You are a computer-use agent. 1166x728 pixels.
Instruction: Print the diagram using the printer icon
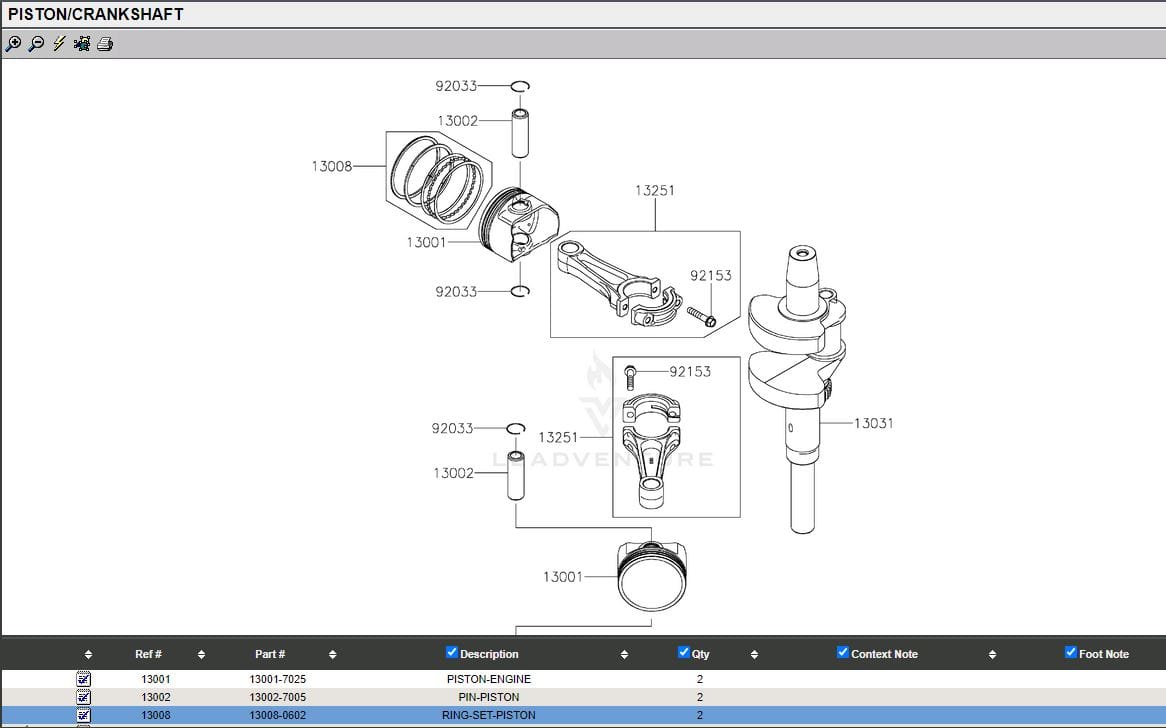point(105,43)
